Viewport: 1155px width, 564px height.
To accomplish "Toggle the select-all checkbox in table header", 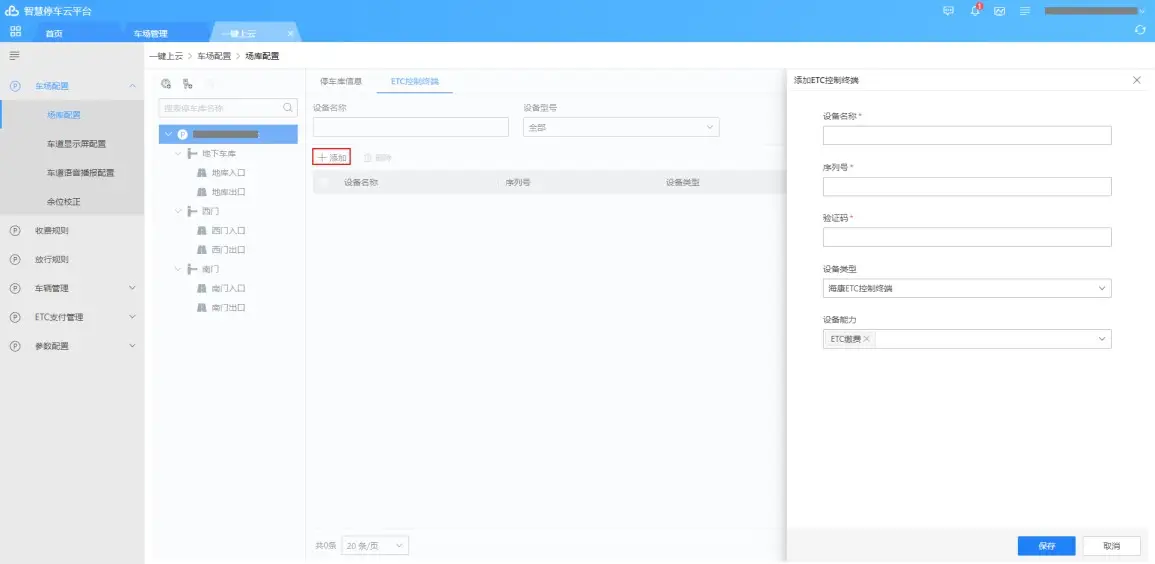I will coord(324,183).
